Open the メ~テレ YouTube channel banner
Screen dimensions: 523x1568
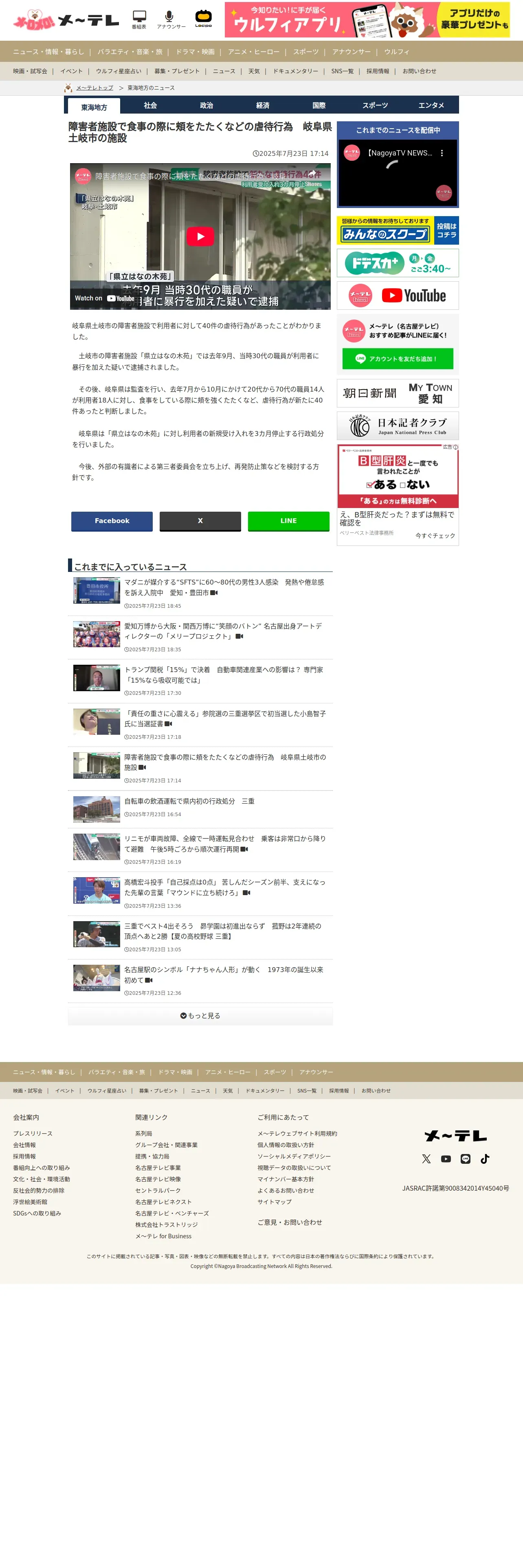pyautogui.click(x=398, y=295)
